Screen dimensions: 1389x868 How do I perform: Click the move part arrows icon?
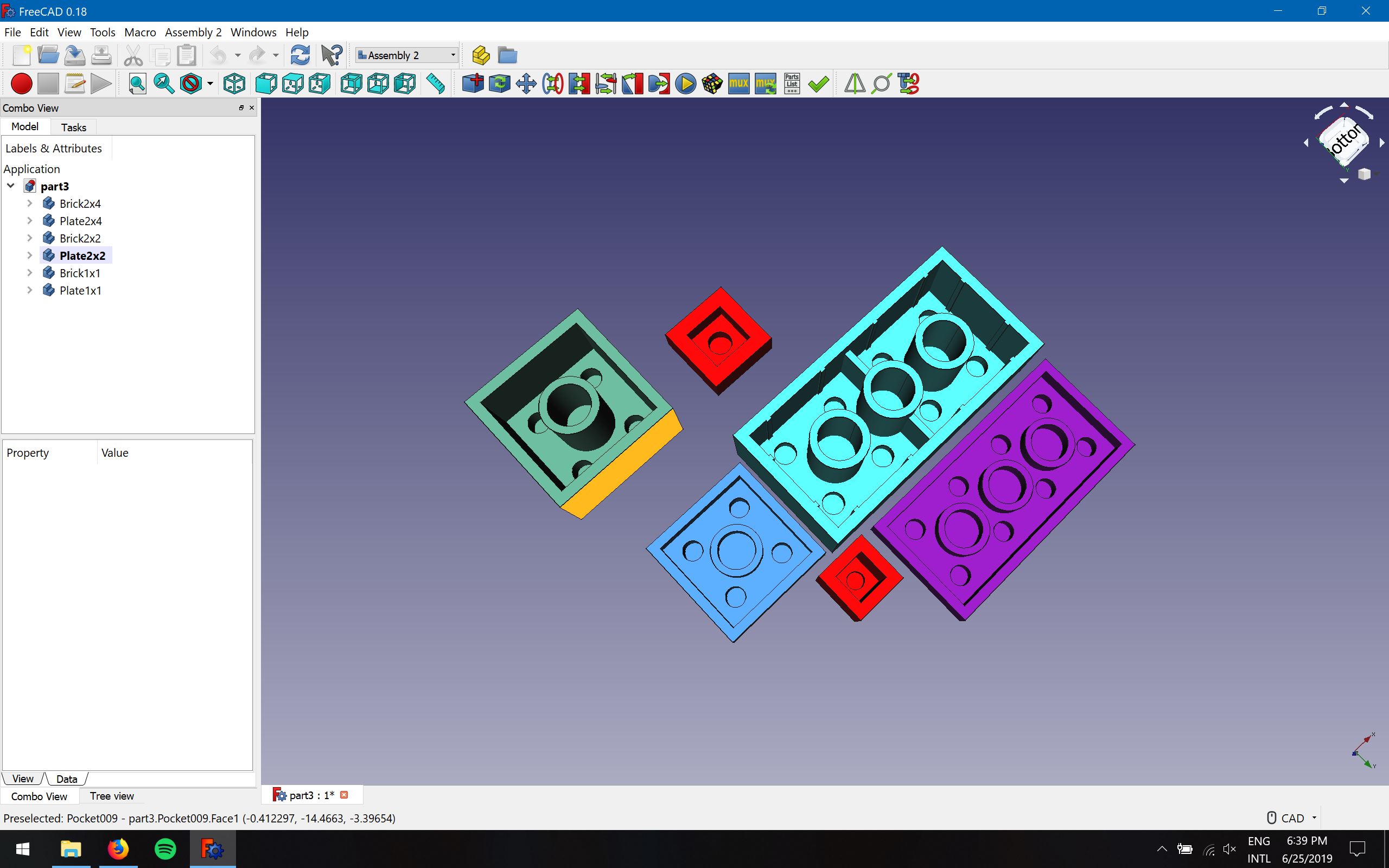pos(526,84)
